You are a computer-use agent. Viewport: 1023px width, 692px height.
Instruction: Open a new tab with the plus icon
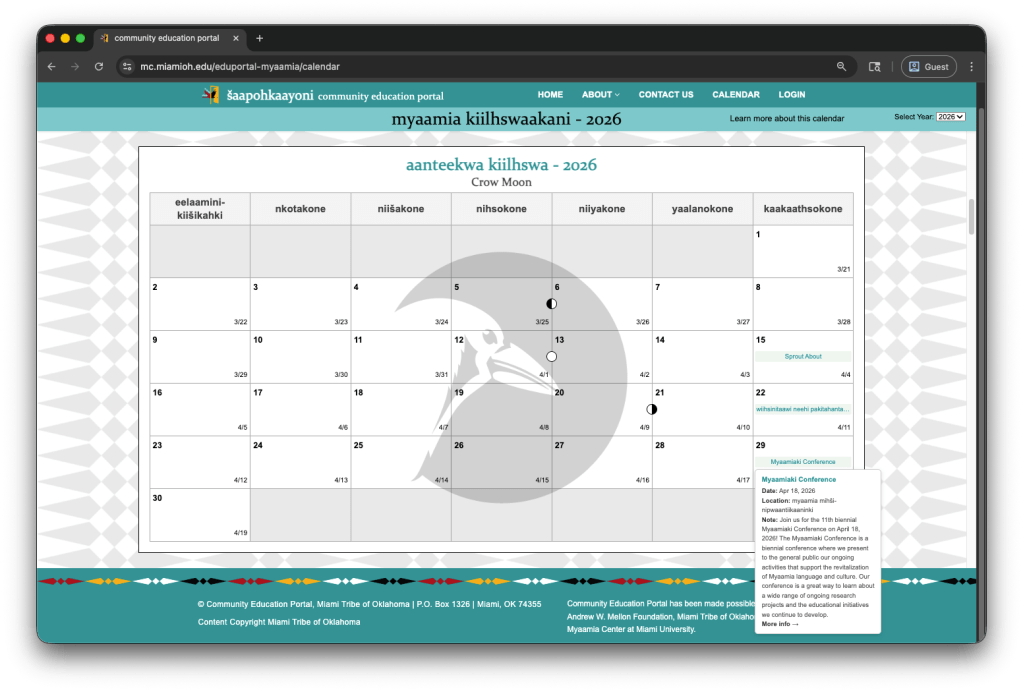click(x=259, y=38)
